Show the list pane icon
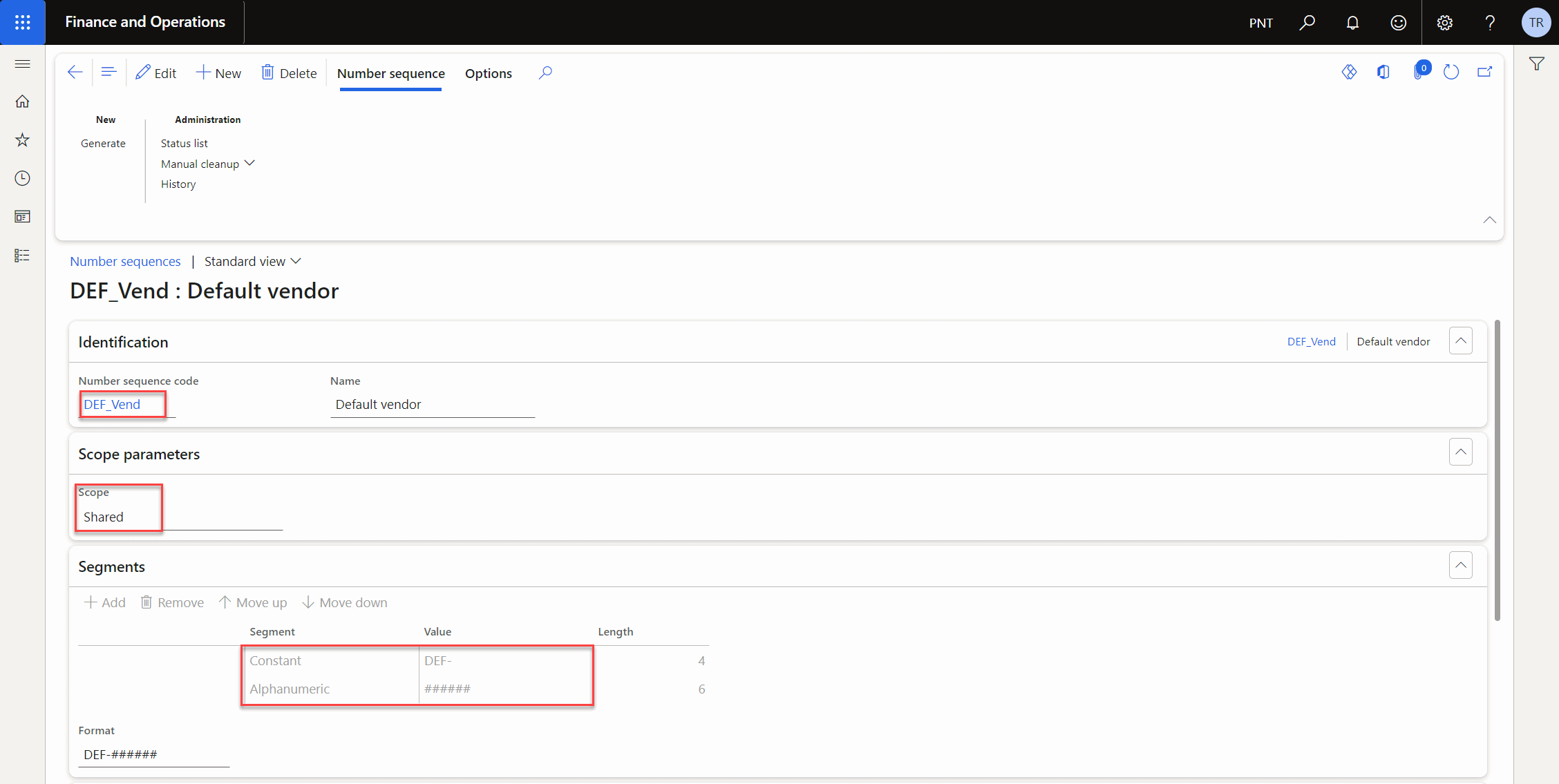The width and height of the screenshot is (1559, 784). coord(108,73)
